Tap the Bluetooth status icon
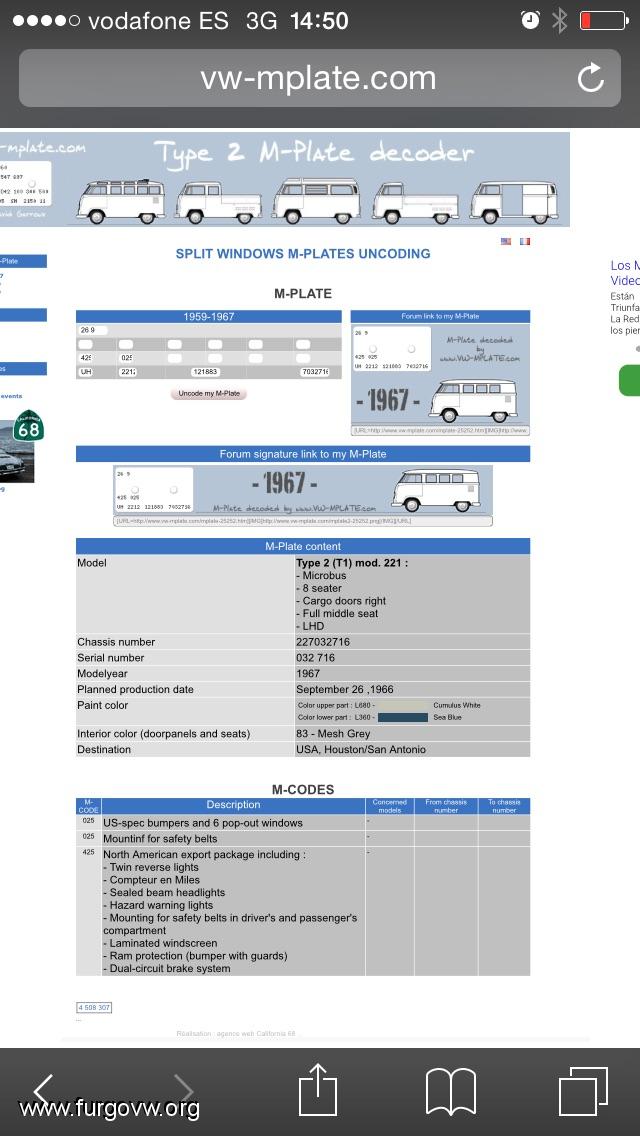Image resolution: width=640 pixels, height=1136 pixels. (x=560, y=20)
